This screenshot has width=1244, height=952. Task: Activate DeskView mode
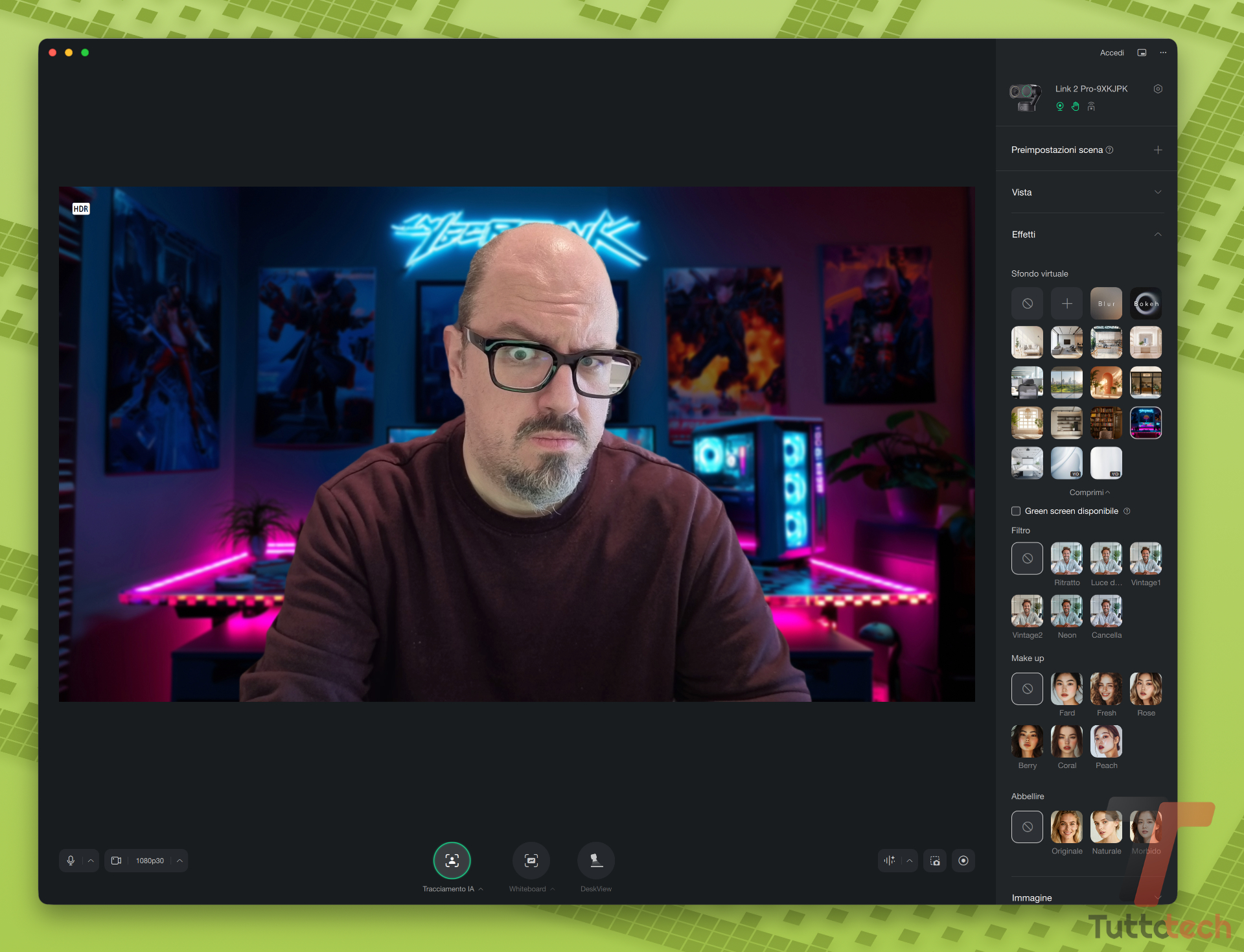(595, 860)
